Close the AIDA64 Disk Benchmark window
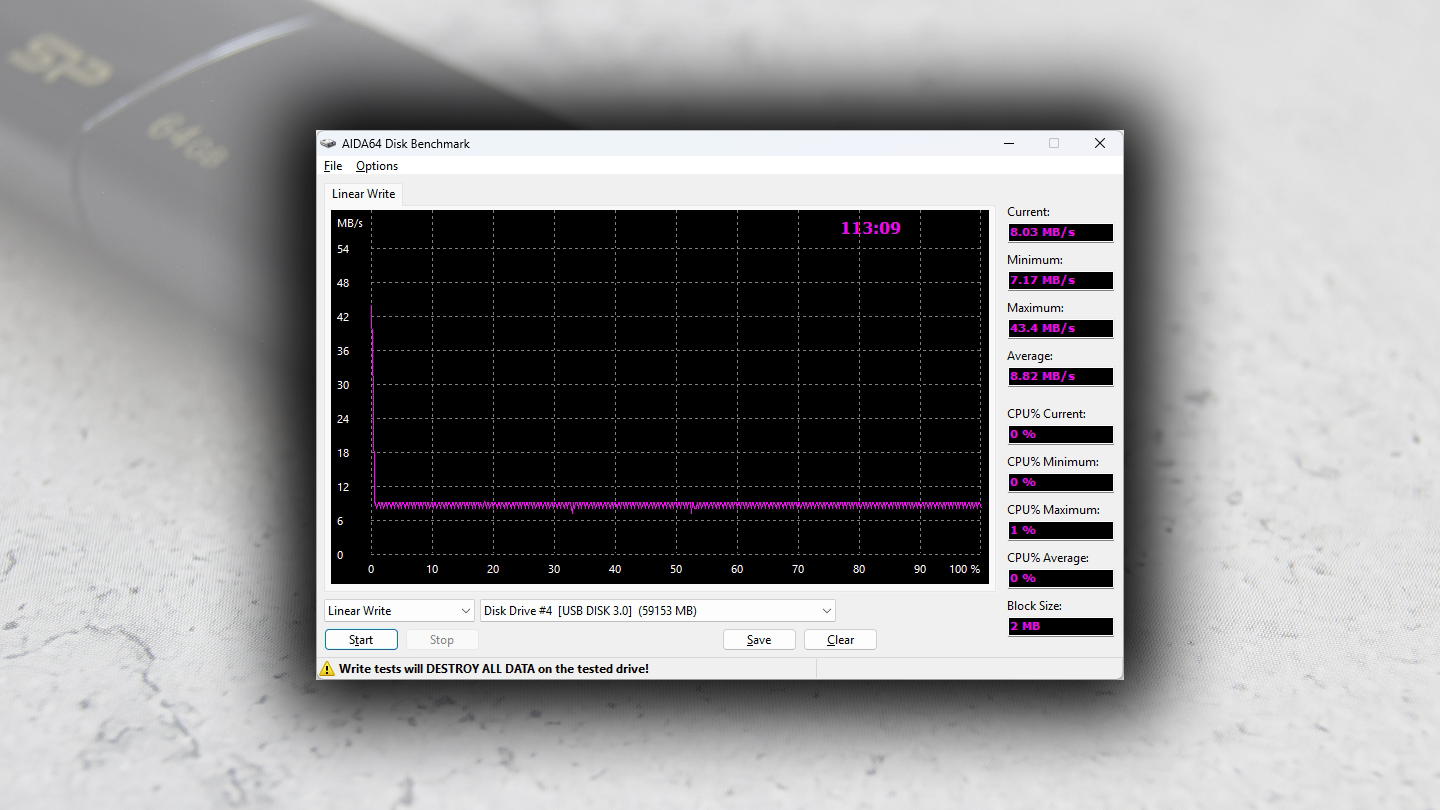This screenshot has width=1440, height=810. coord(1099,143)
